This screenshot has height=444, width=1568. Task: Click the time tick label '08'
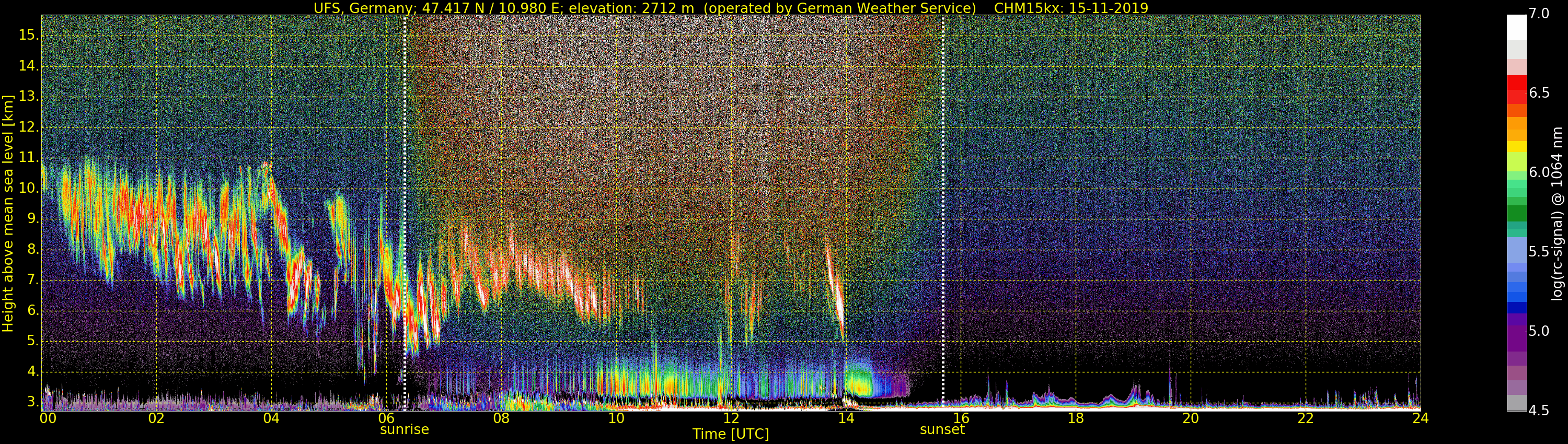tap(501, 418)
